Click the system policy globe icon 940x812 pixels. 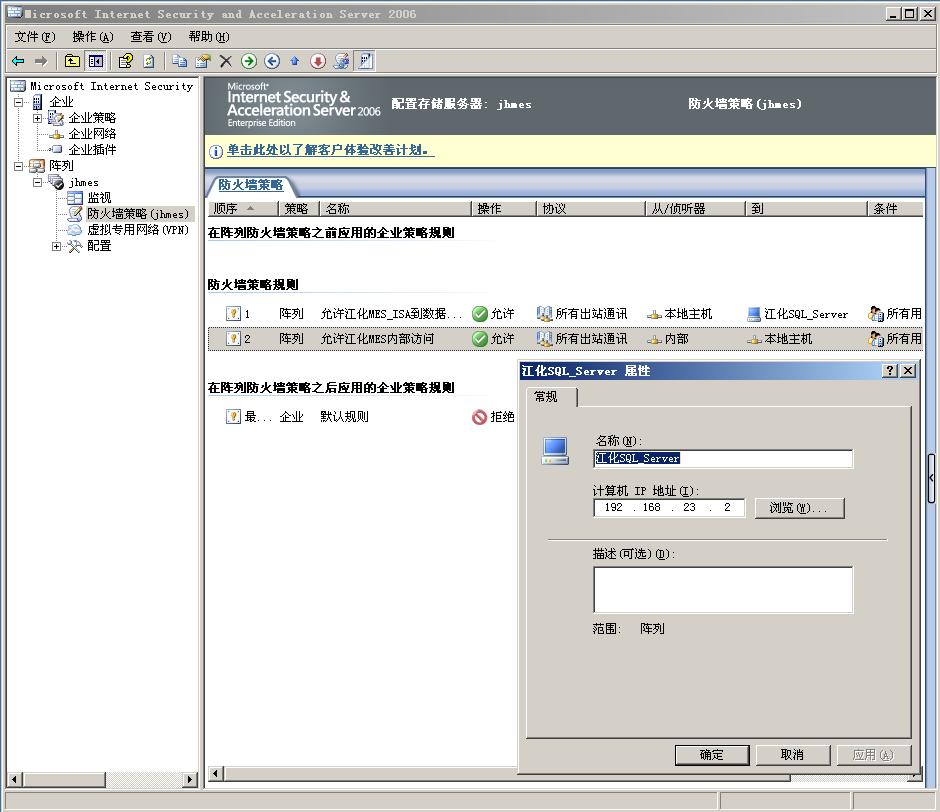(x=341, y=61)
